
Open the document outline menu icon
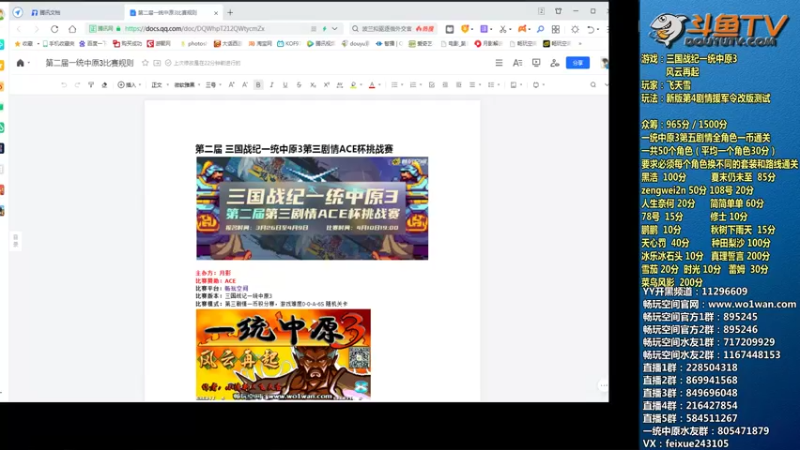[x=498, y=63]
